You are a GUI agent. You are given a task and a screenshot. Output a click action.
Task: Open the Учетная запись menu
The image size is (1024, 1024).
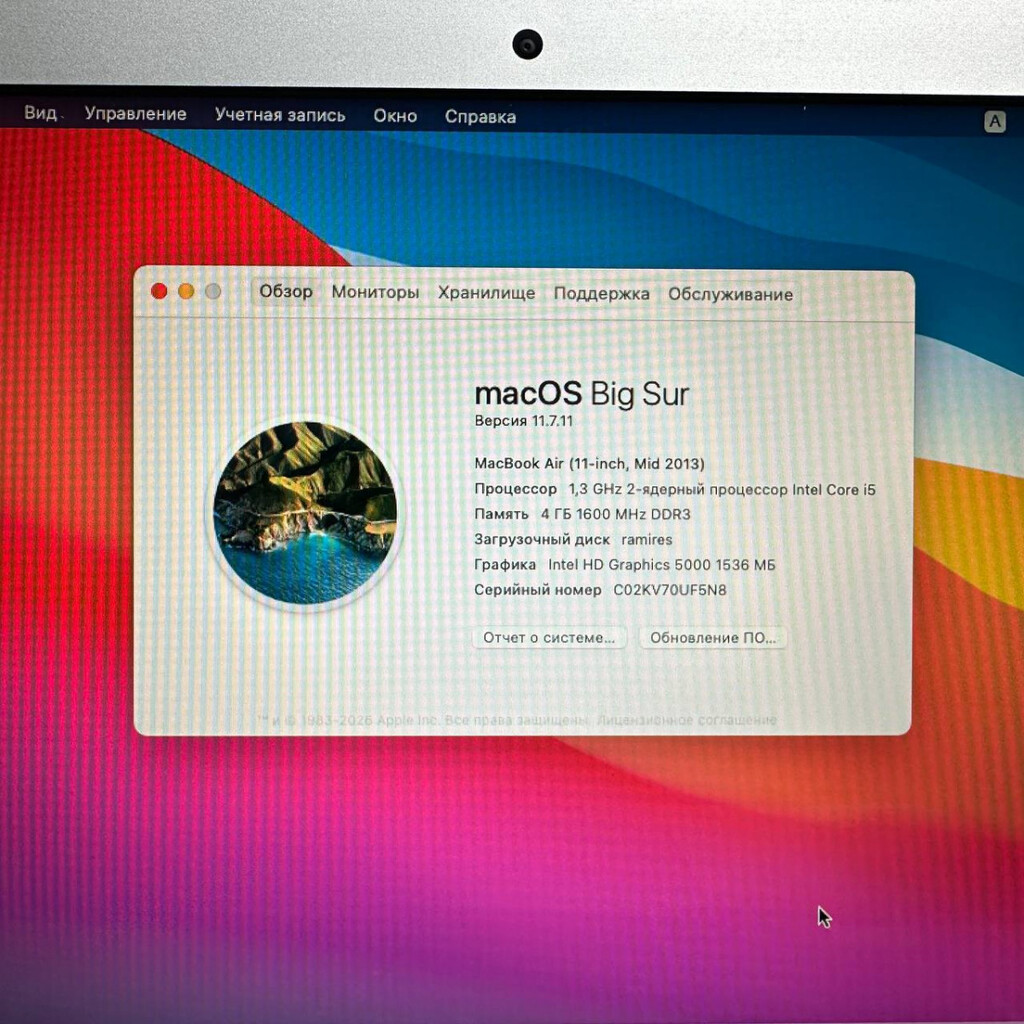pyautogui.click(x=280, y=115)
